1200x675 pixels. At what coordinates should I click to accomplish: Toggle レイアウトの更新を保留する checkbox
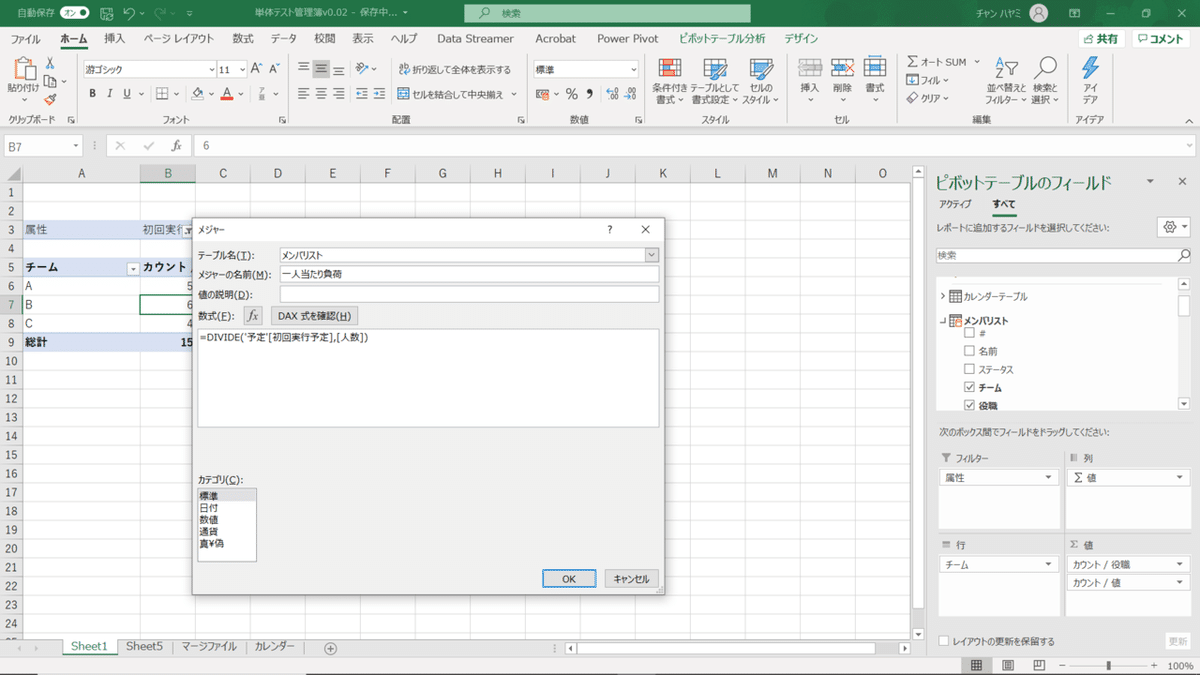tap(944, 641)
